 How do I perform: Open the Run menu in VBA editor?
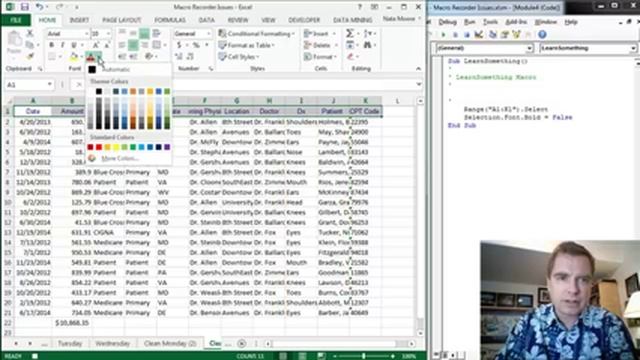click(x=469, y=22)
